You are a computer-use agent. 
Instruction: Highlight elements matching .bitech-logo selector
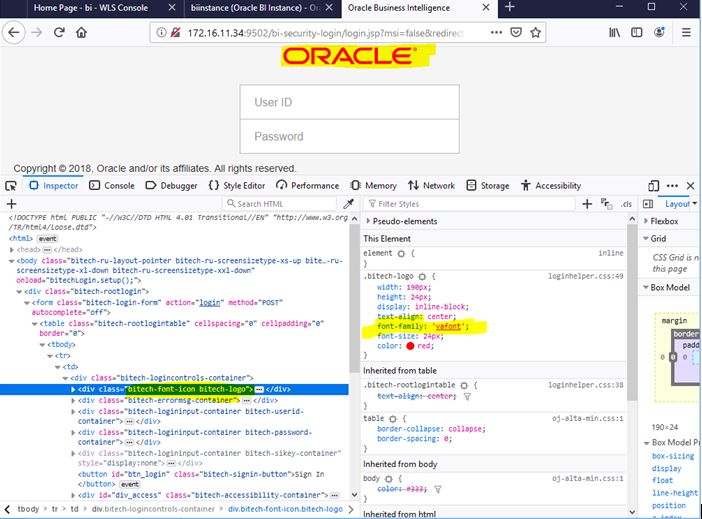(x=422, y=277)
